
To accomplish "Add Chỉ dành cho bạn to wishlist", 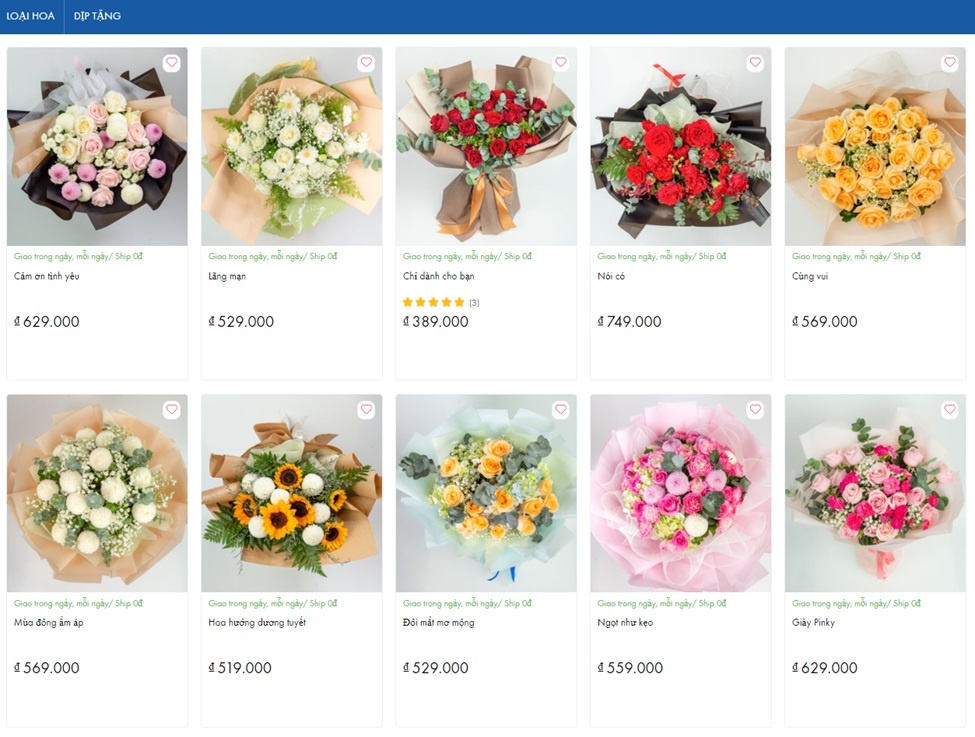I will pyautogui.click(x=560, y=63).
